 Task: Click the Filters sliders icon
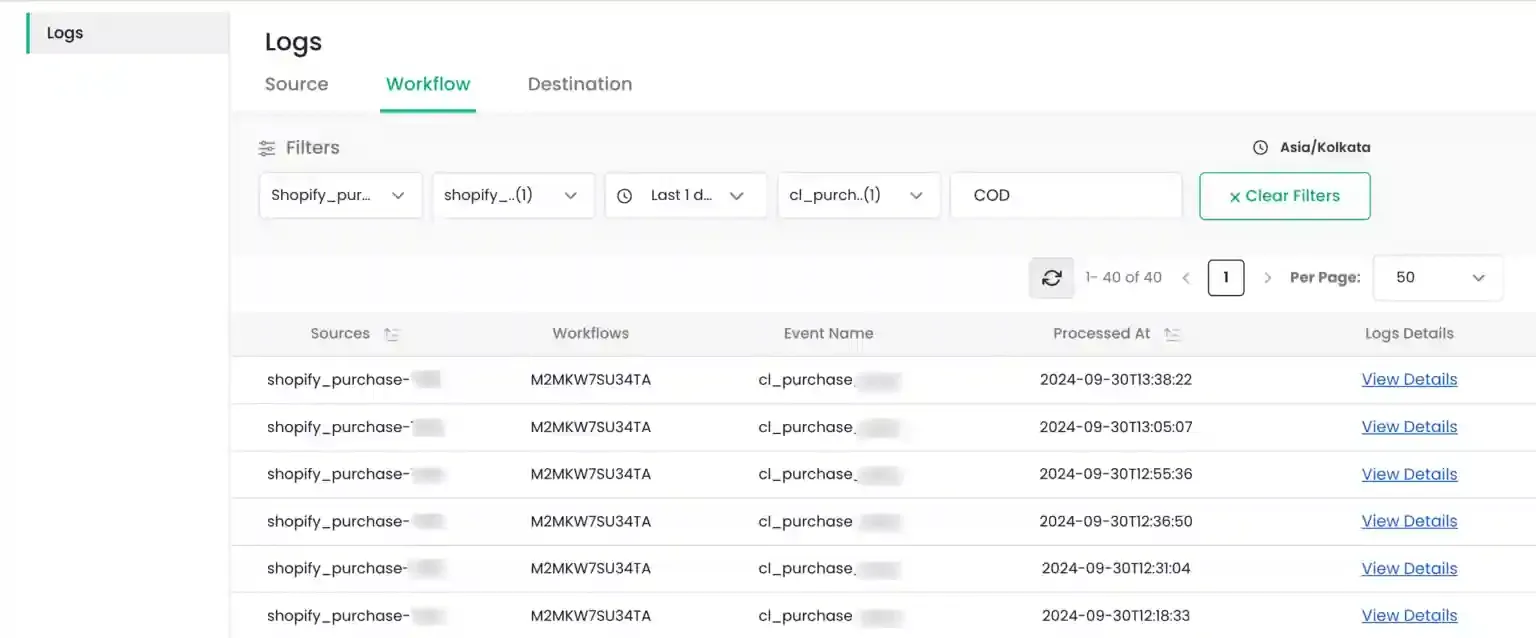tap(267, 148)
